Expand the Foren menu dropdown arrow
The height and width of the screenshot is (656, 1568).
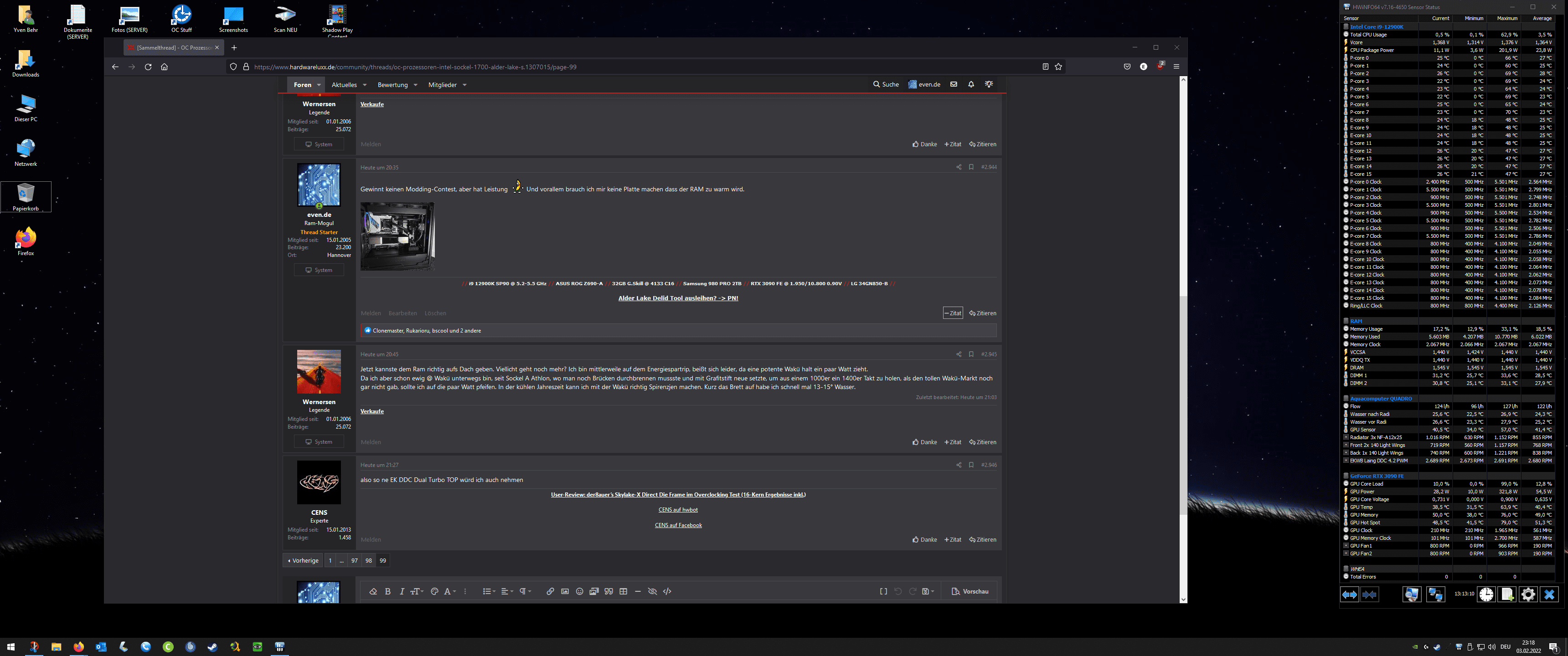point(318,85)
